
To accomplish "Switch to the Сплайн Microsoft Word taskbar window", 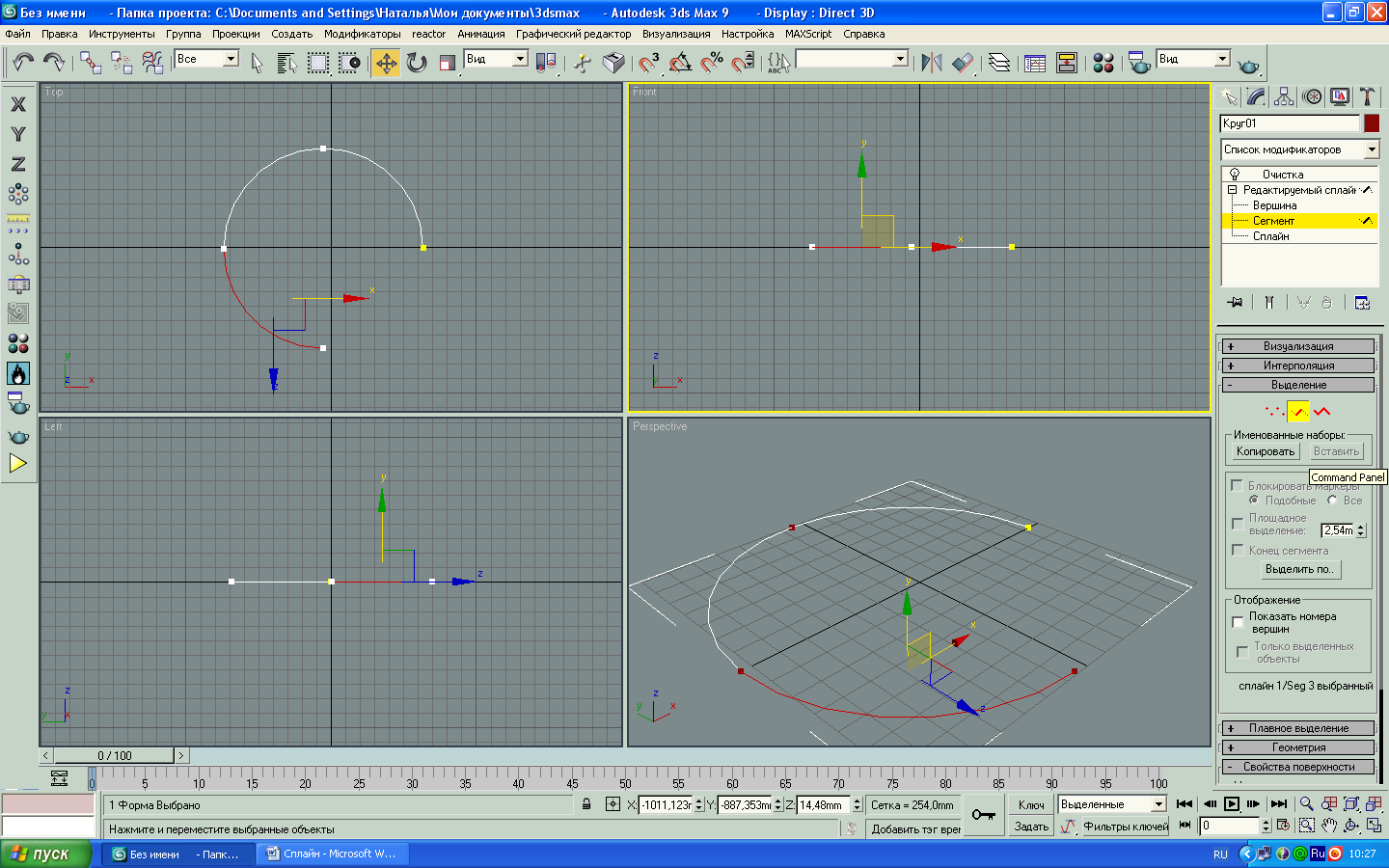I will [335, 854].
